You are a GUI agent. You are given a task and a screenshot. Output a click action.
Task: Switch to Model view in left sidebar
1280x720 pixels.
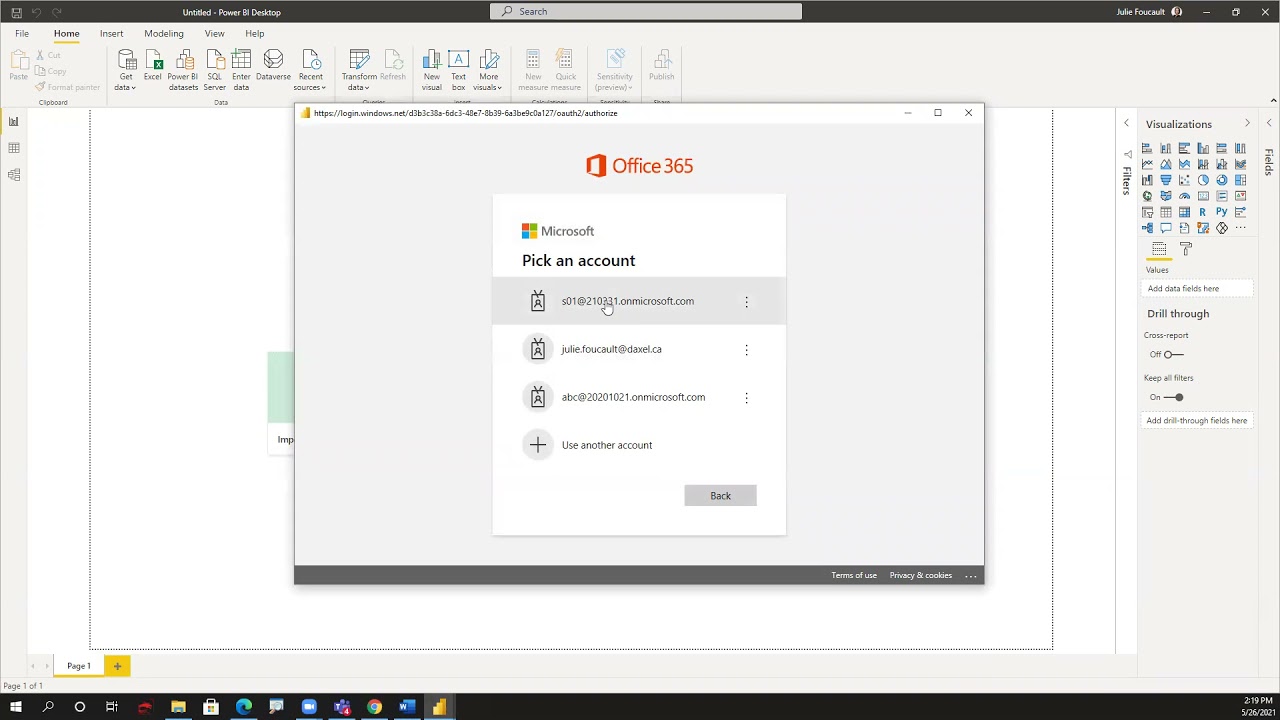14,175
